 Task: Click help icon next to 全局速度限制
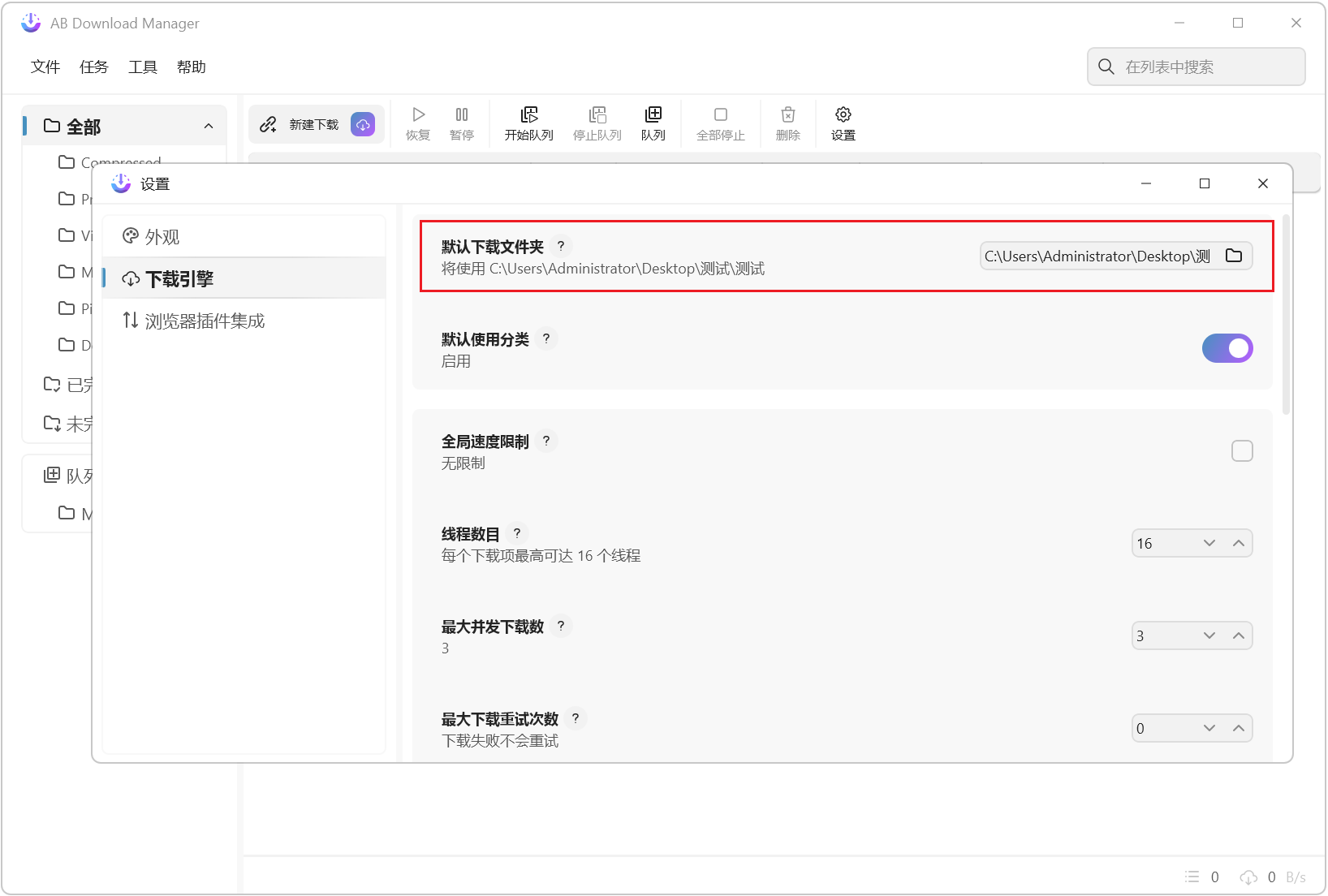point(546,441)
